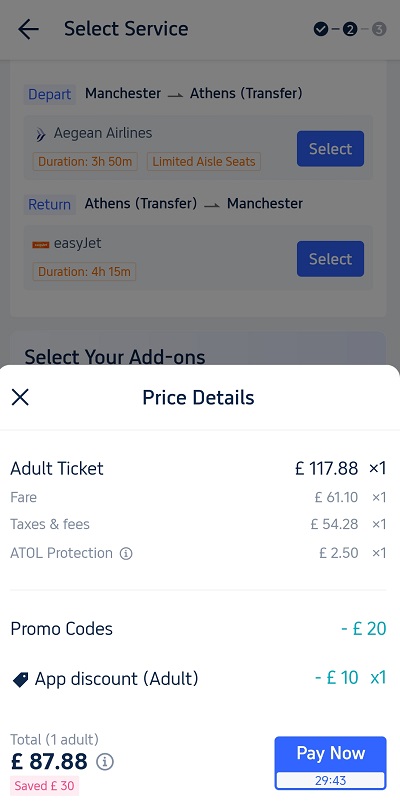Tap the easyJet logo
This screenshot has width=400, height=807.
point(41,244)
